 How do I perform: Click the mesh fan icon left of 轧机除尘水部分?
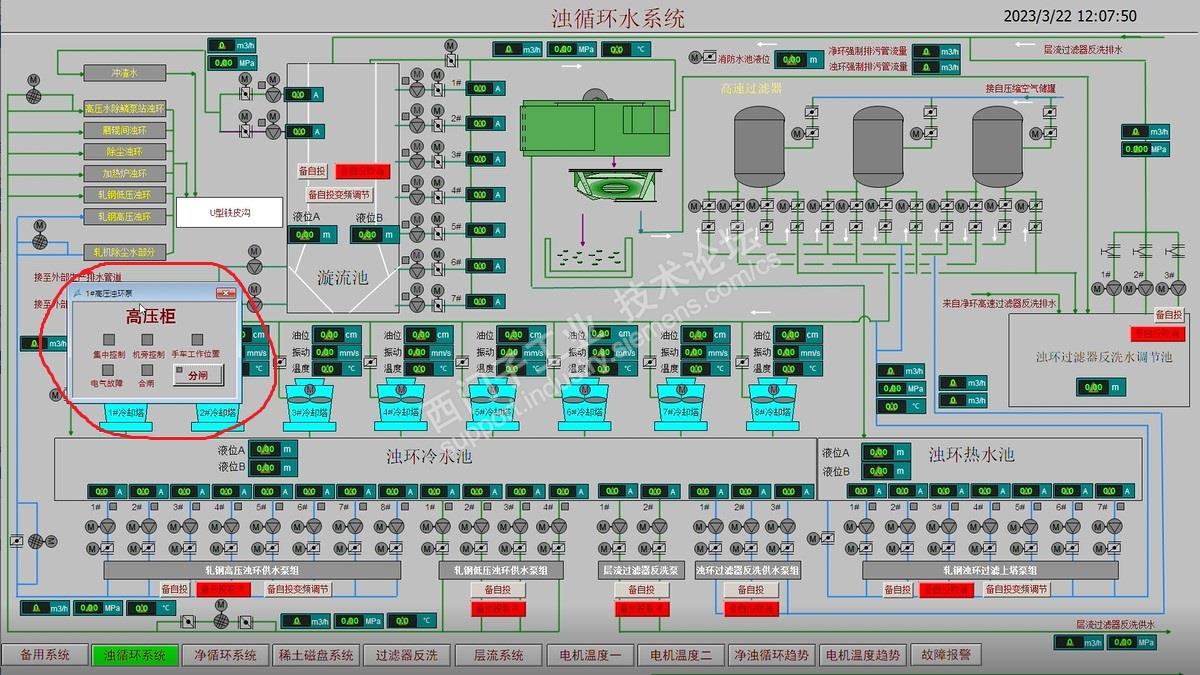point(40,241)
